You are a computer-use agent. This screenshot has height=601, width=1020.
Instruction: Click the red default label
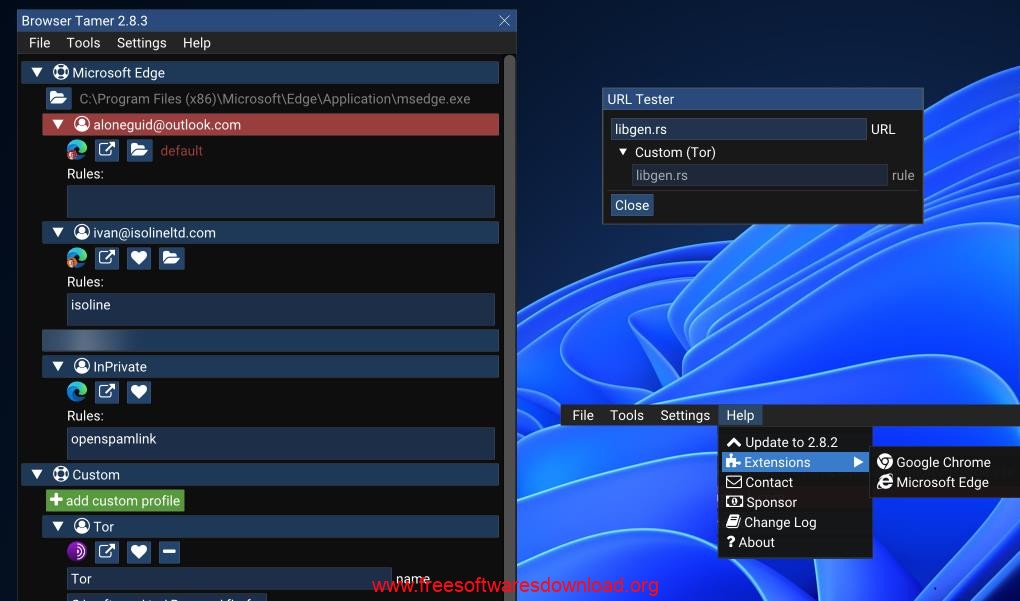[x=181, y=150]
